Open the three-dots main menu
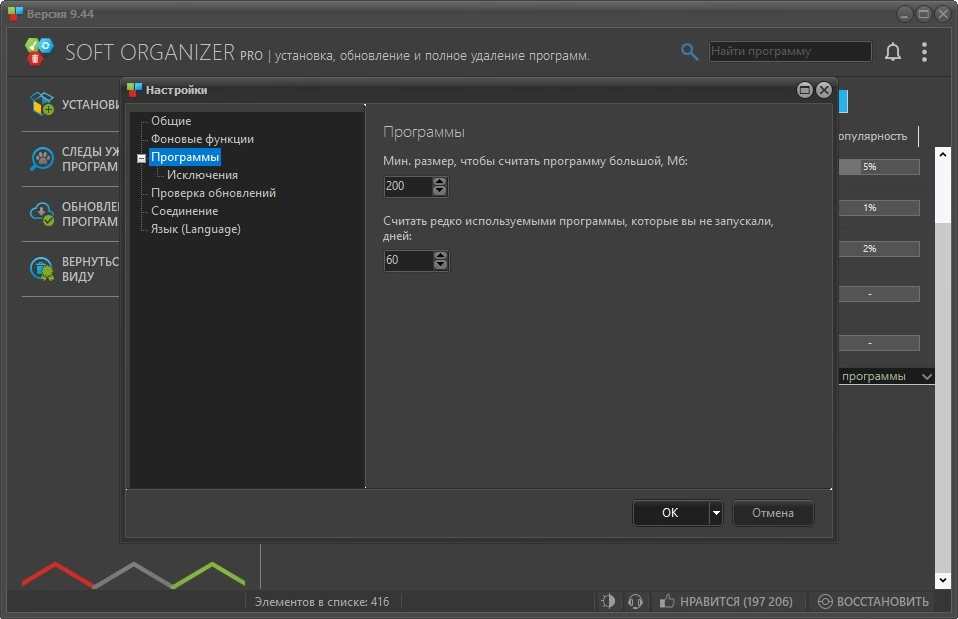 [x=924, y=52]
